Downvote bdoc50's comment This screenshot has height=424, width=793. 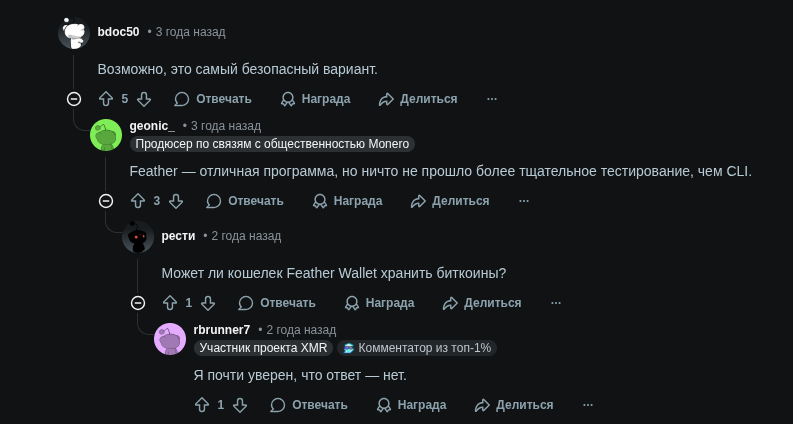coord(144,99)
